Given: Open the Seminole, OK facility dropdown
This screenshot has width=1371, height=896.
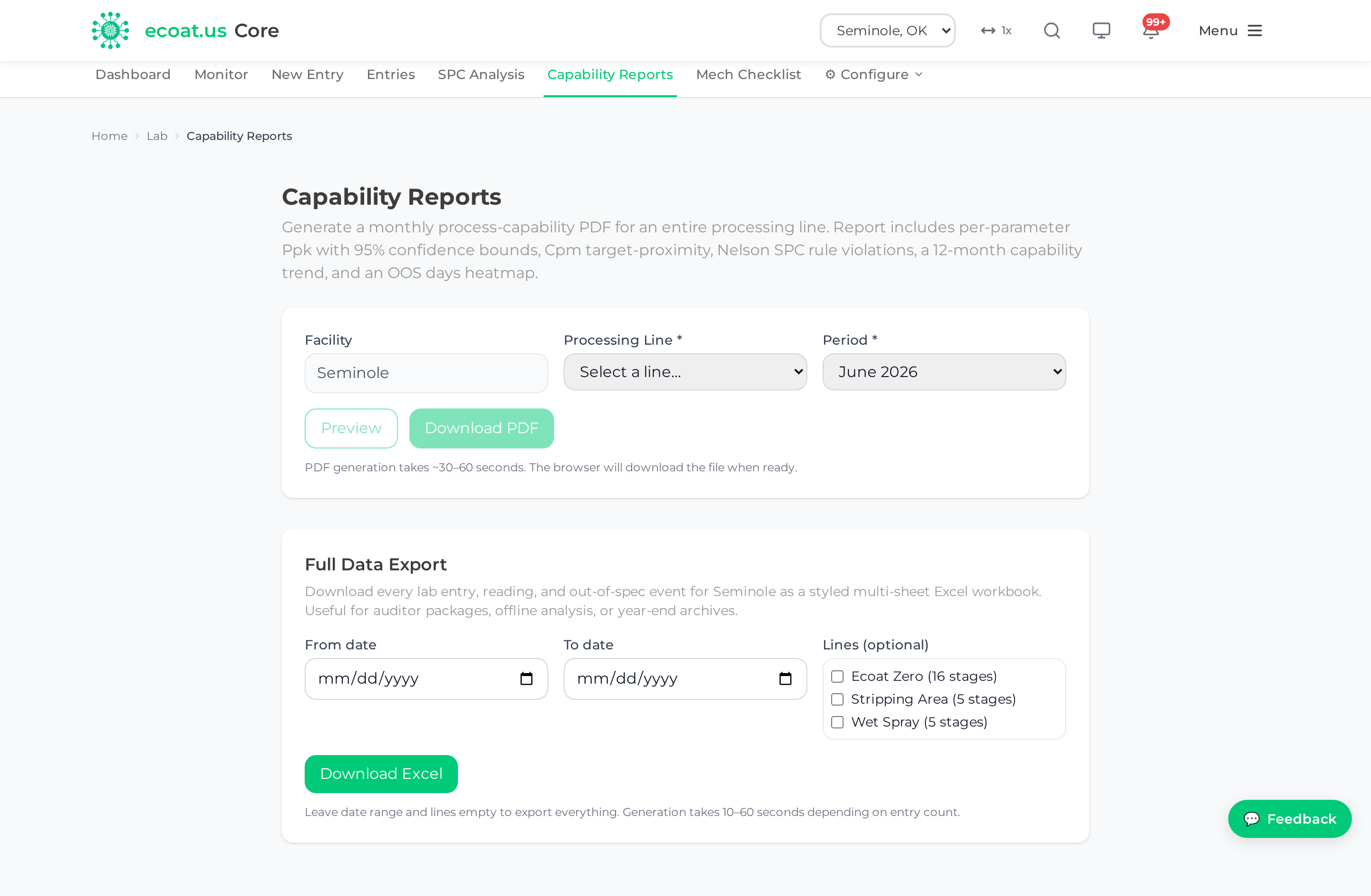Looking at the screenshot, I should pos(887,30).
